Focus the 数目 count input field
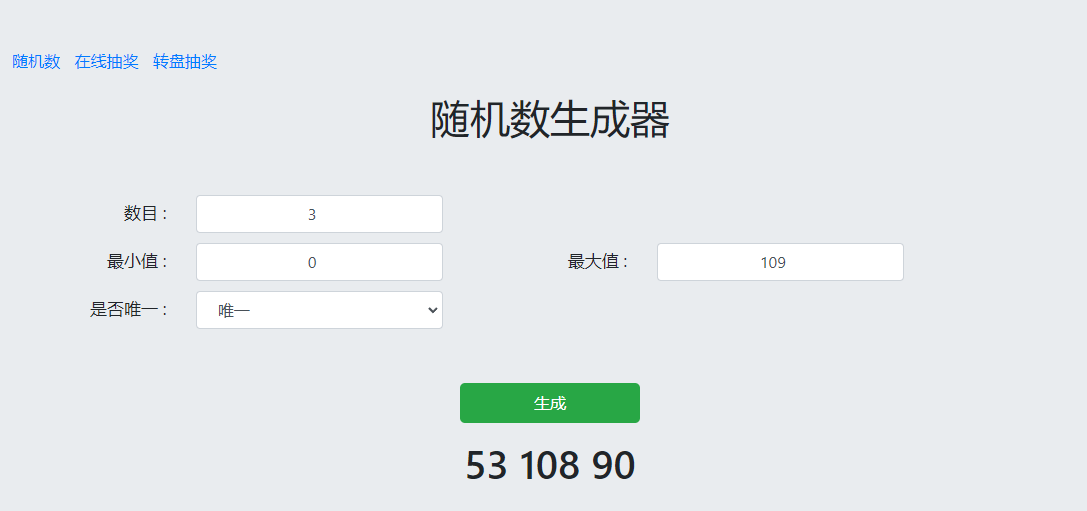Viewport: 1087px width, 511px height. pyautogui.click(x=319, y=214)
